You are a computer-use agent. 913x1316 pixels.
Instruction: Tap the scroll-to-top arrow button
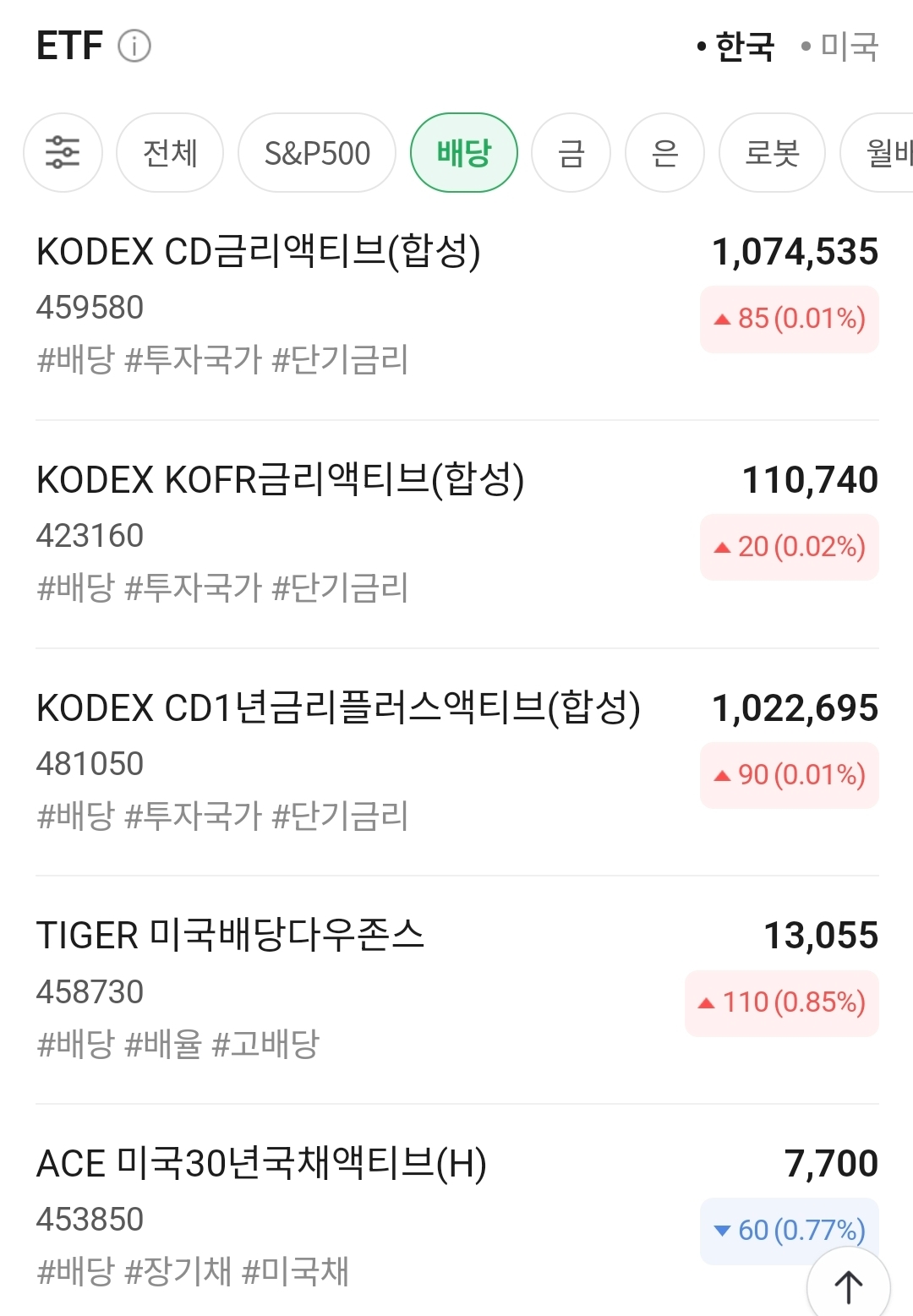(x=849, y=1286)
